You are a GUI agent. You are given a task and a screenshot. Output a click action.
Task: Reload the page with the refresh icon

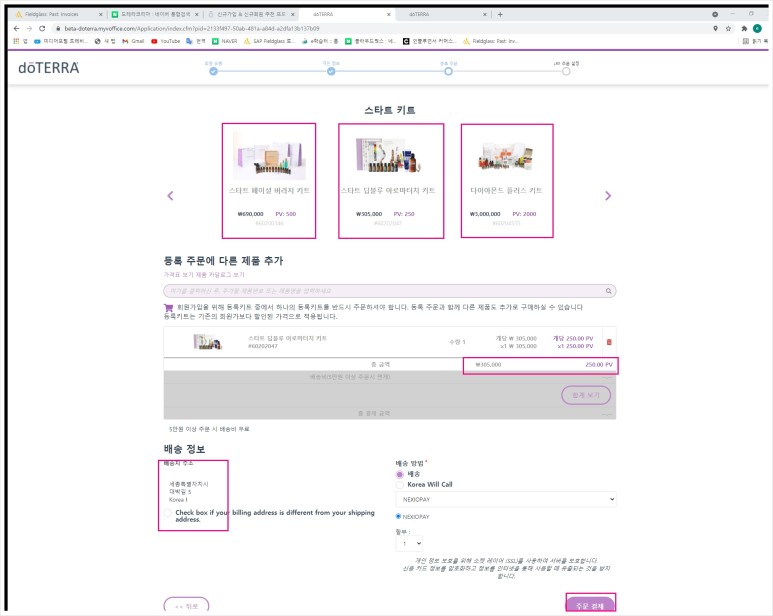pyautogui.click(x=42, y=29)
